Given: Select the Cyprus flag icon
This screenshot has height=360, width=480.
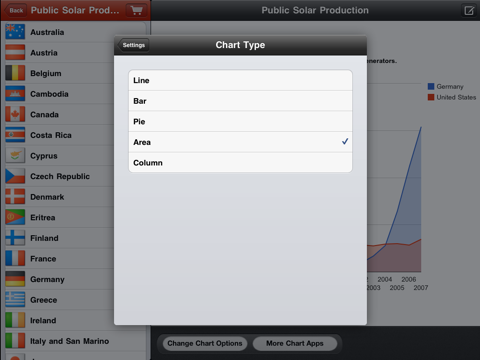Looking at the screenshot, I should (x=15, y=156).
